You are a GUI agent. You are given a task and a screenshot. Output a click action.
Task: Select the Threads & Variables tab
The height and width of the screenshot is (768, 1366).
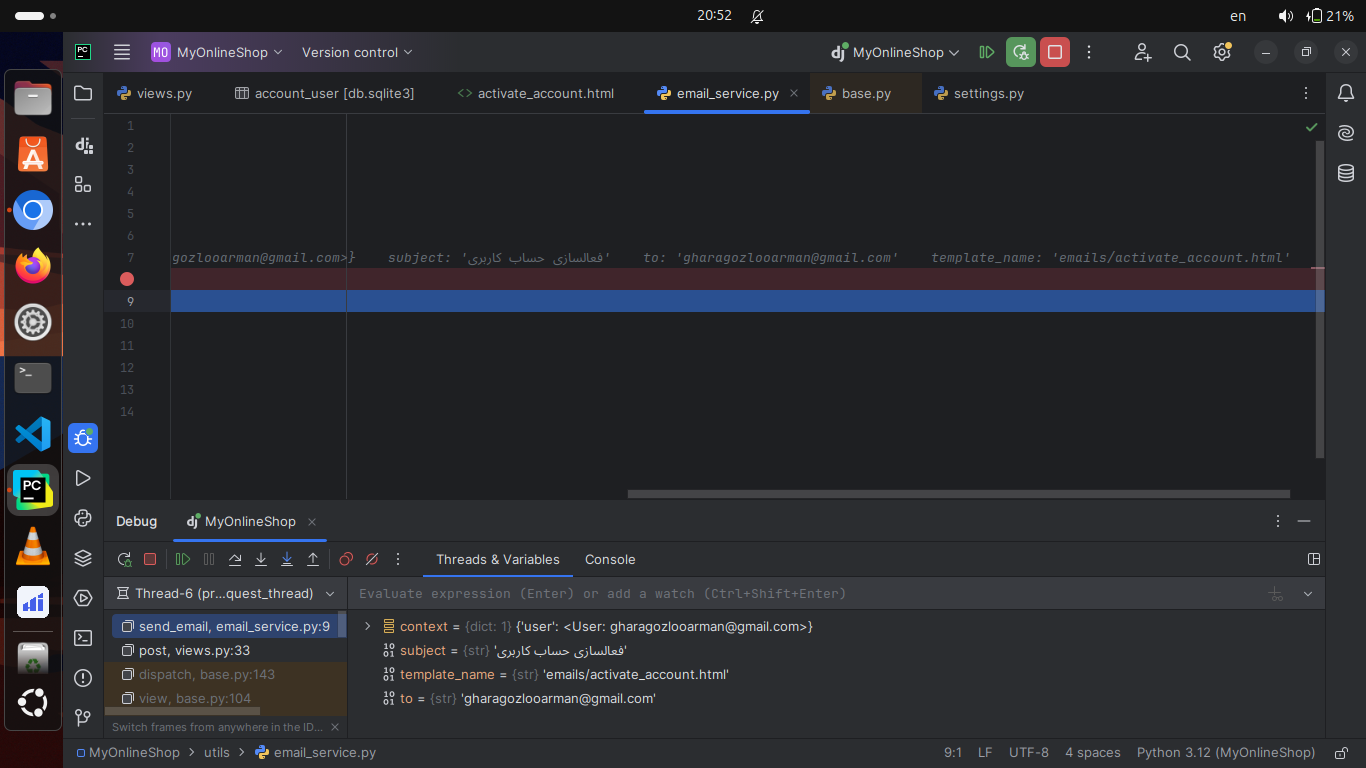click(x=498, y=559)
